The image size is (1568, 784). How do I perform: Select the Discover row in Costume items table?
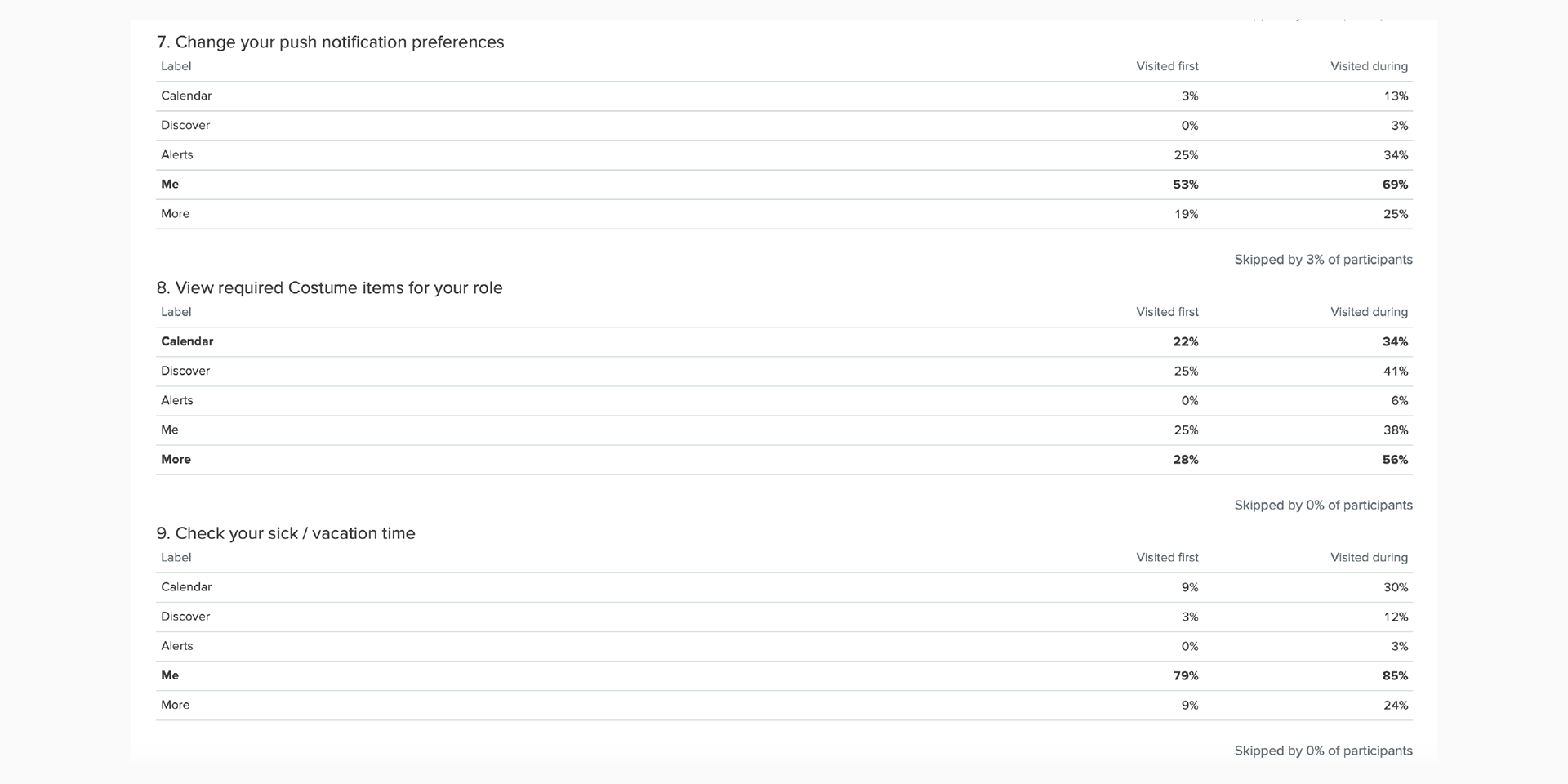pos(784,371)
